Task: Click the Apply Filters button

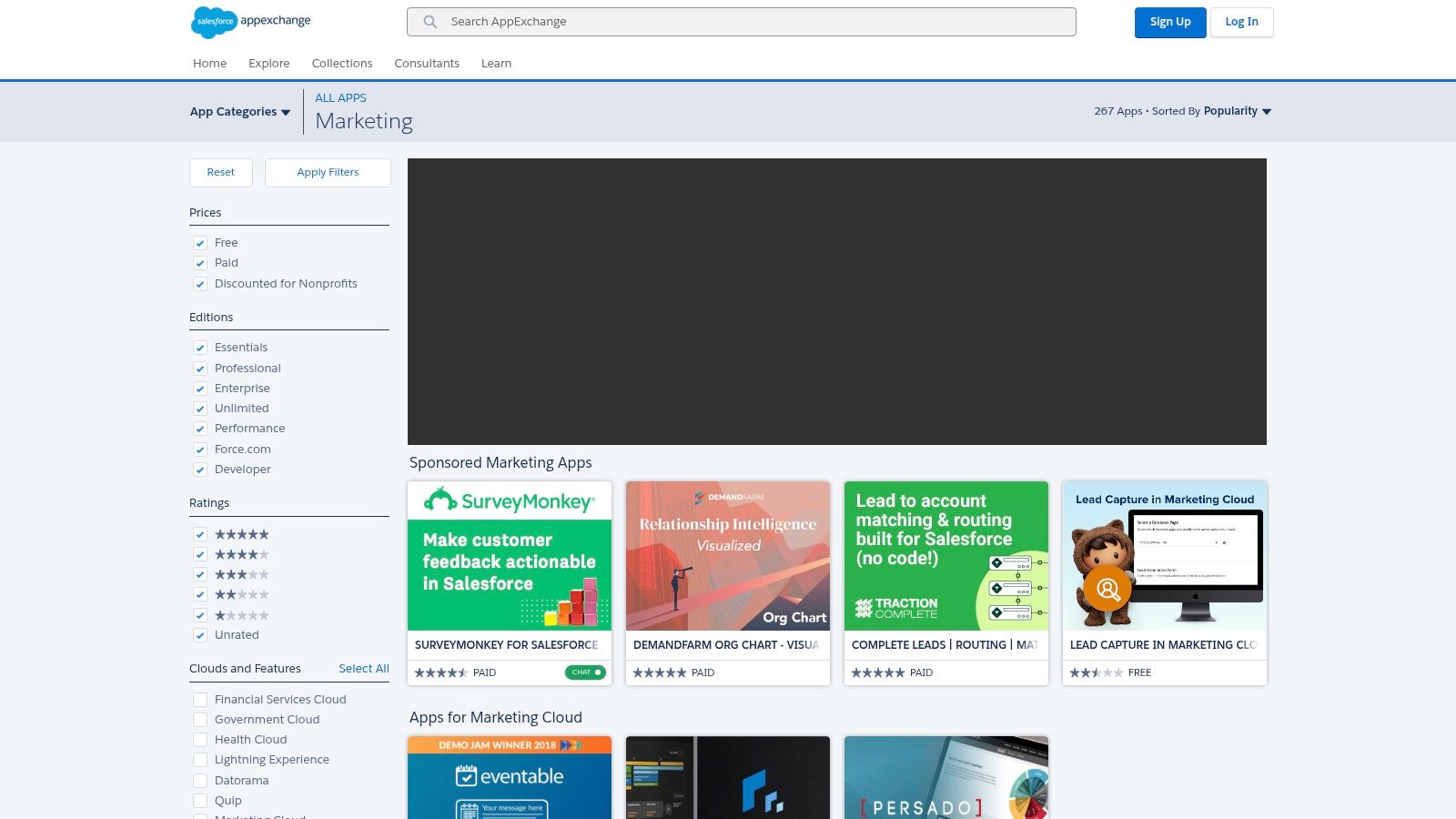Action: (328, 173)
